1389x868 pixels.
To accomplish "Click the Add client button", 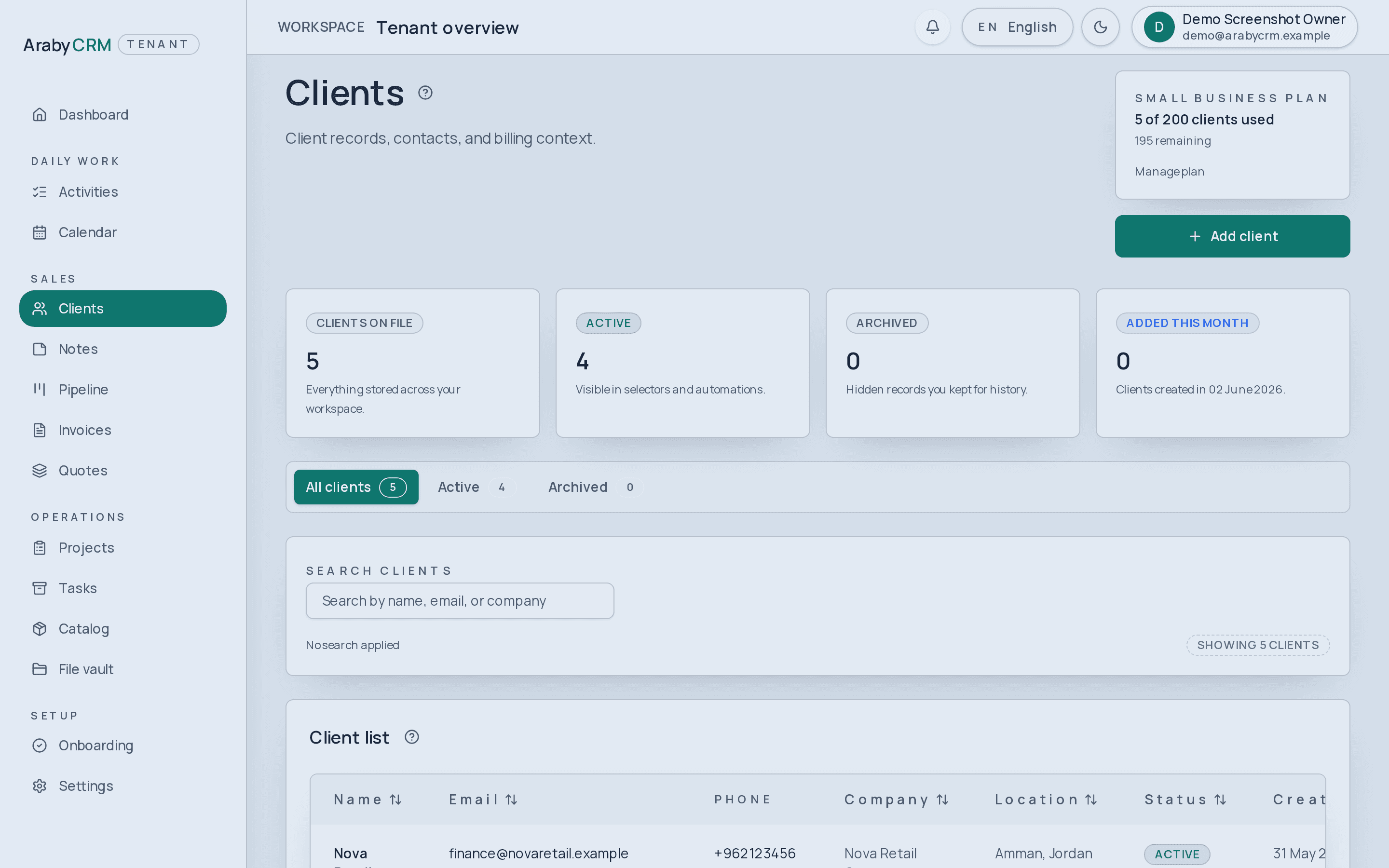I will [1232, 236].
